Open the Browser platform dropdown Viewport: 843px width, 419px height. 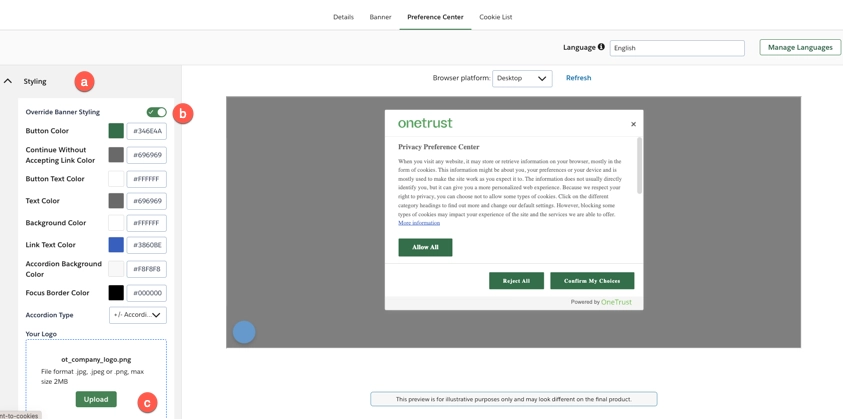click(x=522, y=78)
